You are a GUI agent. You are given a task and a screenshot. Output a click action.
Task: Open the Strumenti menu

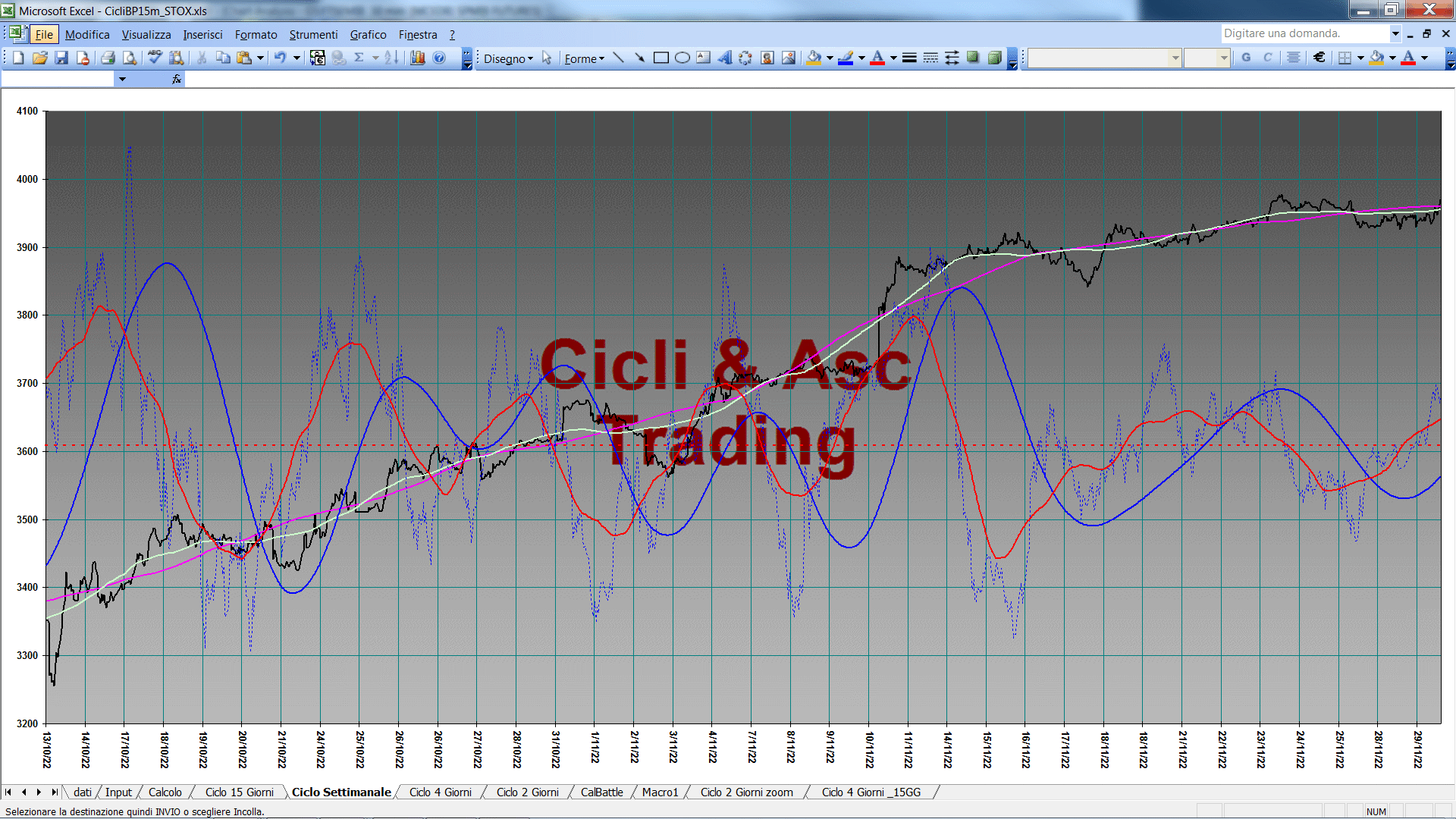313,34
